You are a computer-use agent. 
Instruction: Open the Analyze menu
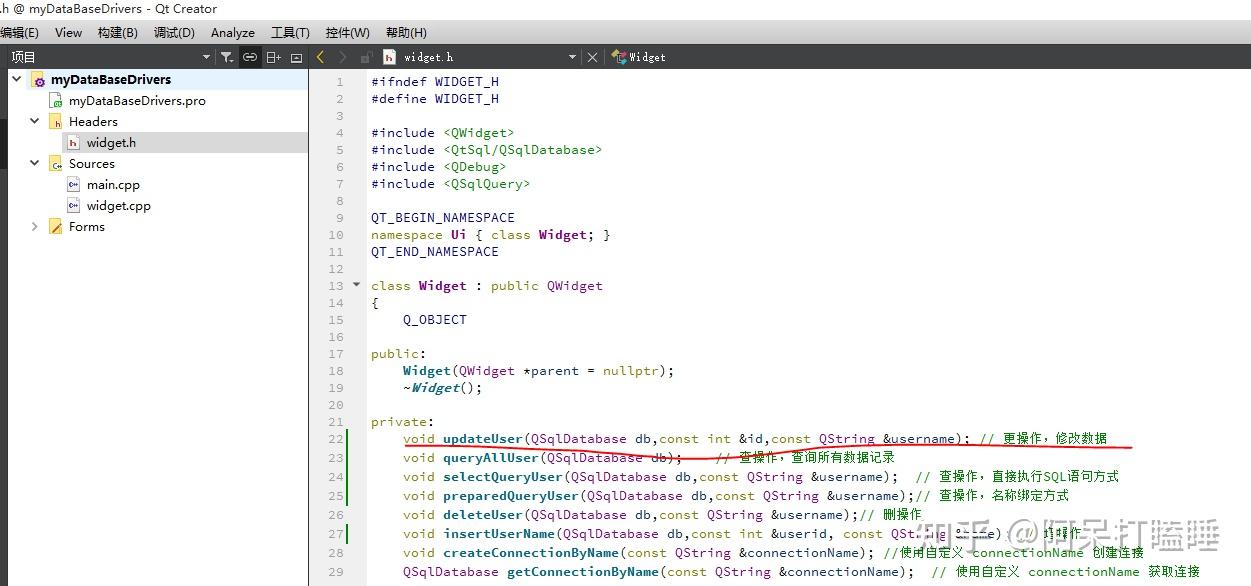click(233, 33)
